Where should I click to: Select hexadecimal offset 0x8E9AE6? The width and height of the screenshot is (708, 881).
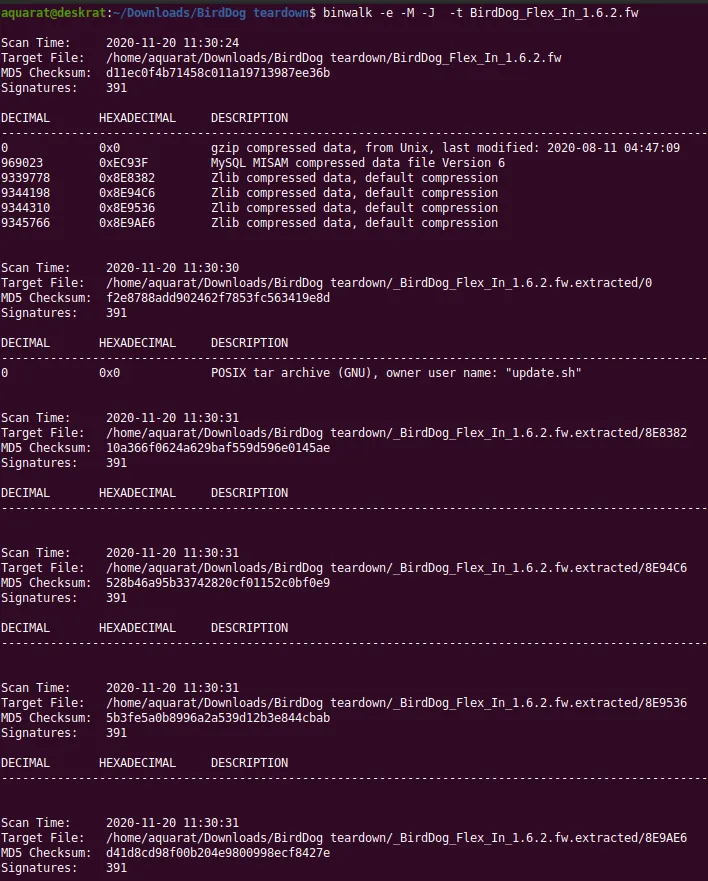(x=127, y=223)
